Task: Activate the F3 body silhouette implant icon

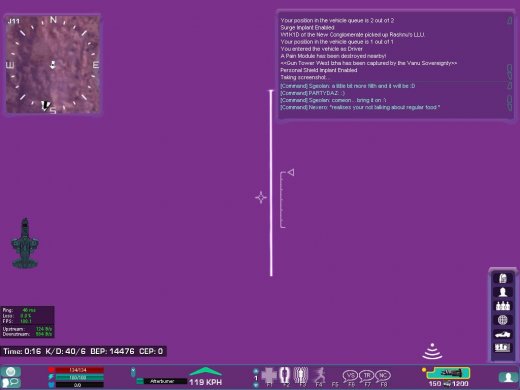Action: pos(301,376)
